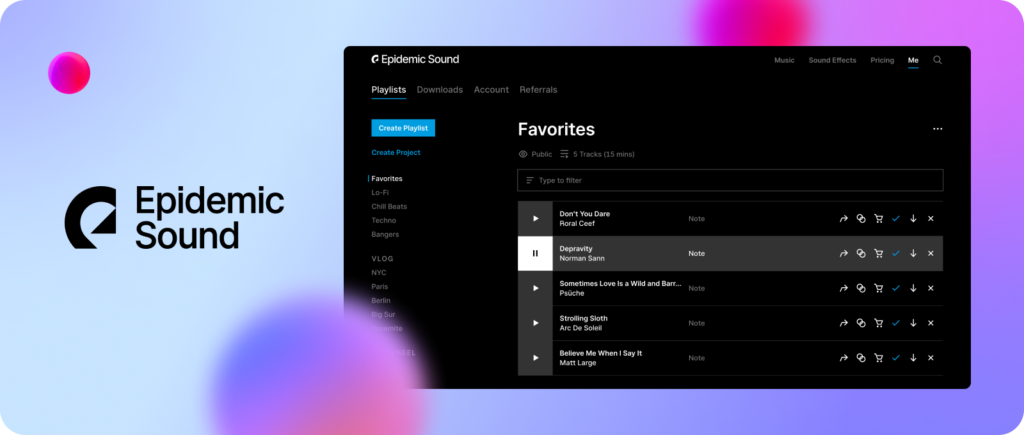
Task: Remove Depravity from the playlist
Action: (x=931, y=253)
